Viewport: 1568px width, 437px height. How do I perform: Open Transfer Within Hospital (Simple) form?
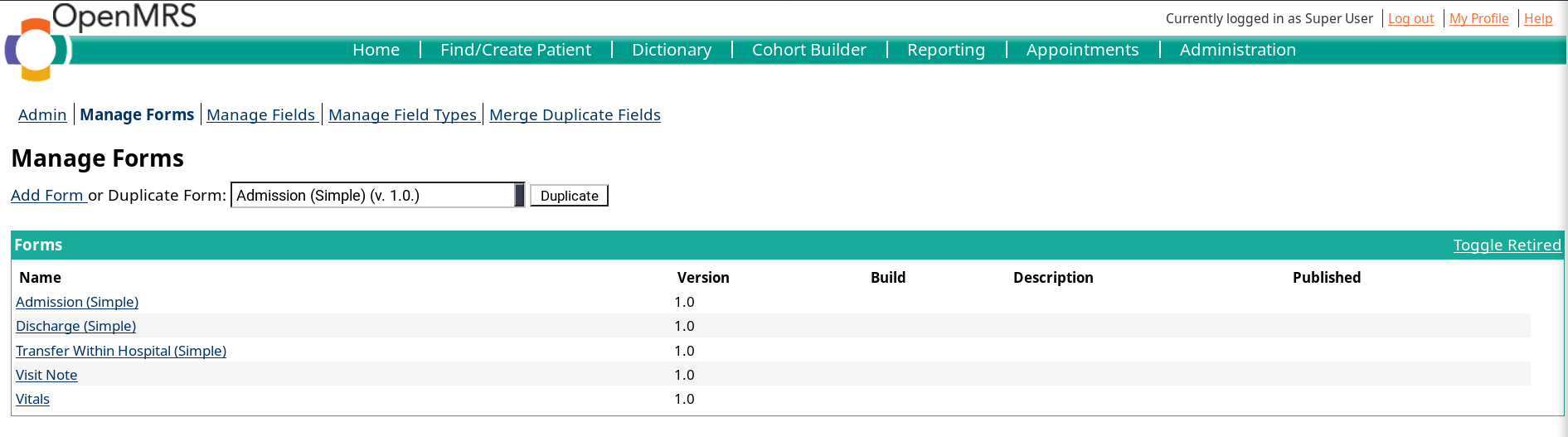pos(121,351)
